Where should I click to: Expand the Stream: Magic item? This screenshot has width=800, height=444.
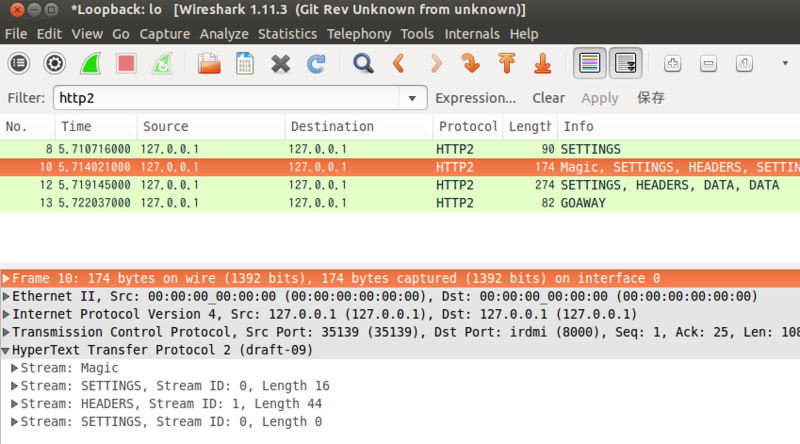pyautogui.click(x=15, y=368)
